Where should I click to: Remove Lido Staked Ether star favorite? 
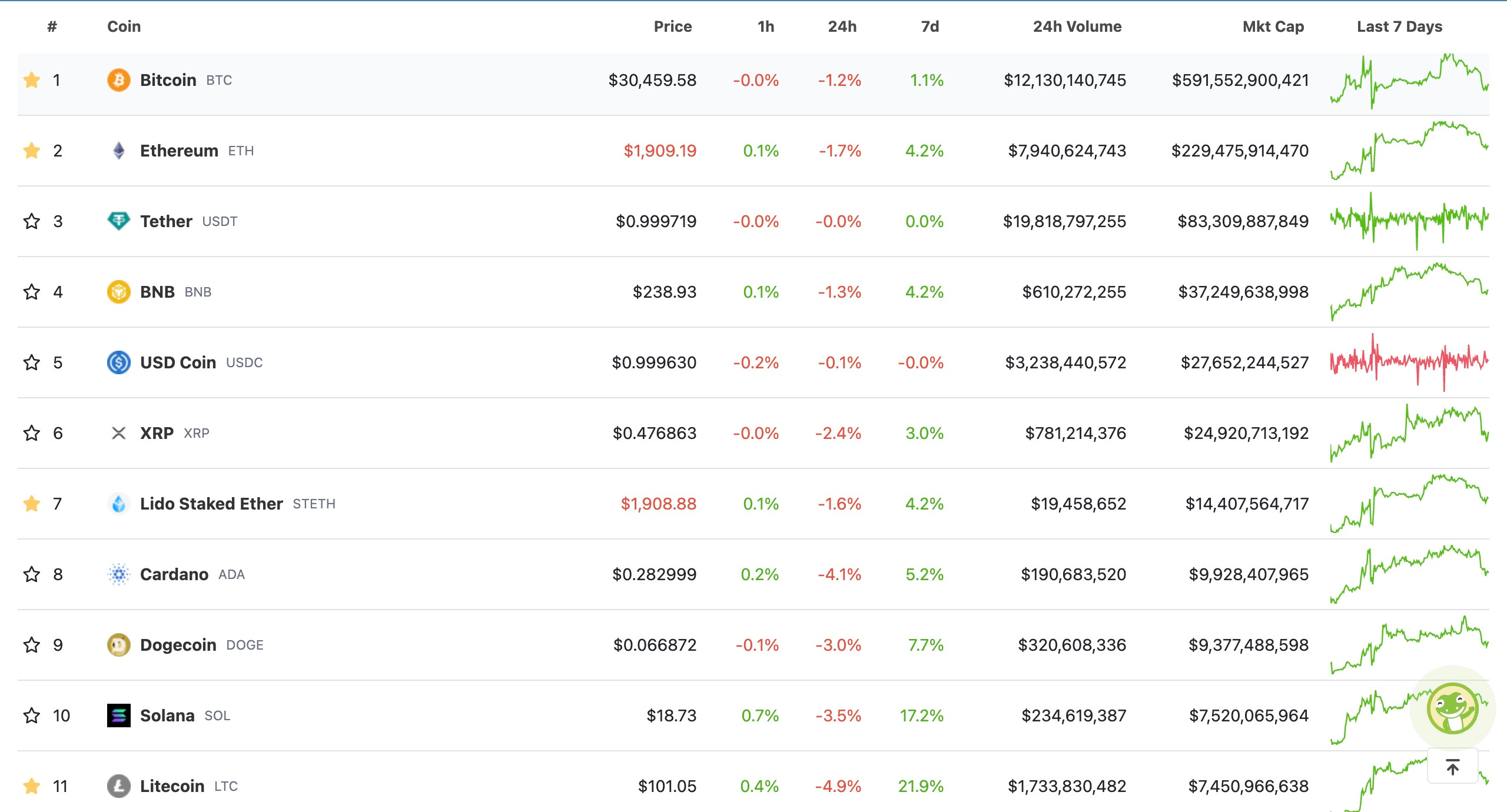32,504
